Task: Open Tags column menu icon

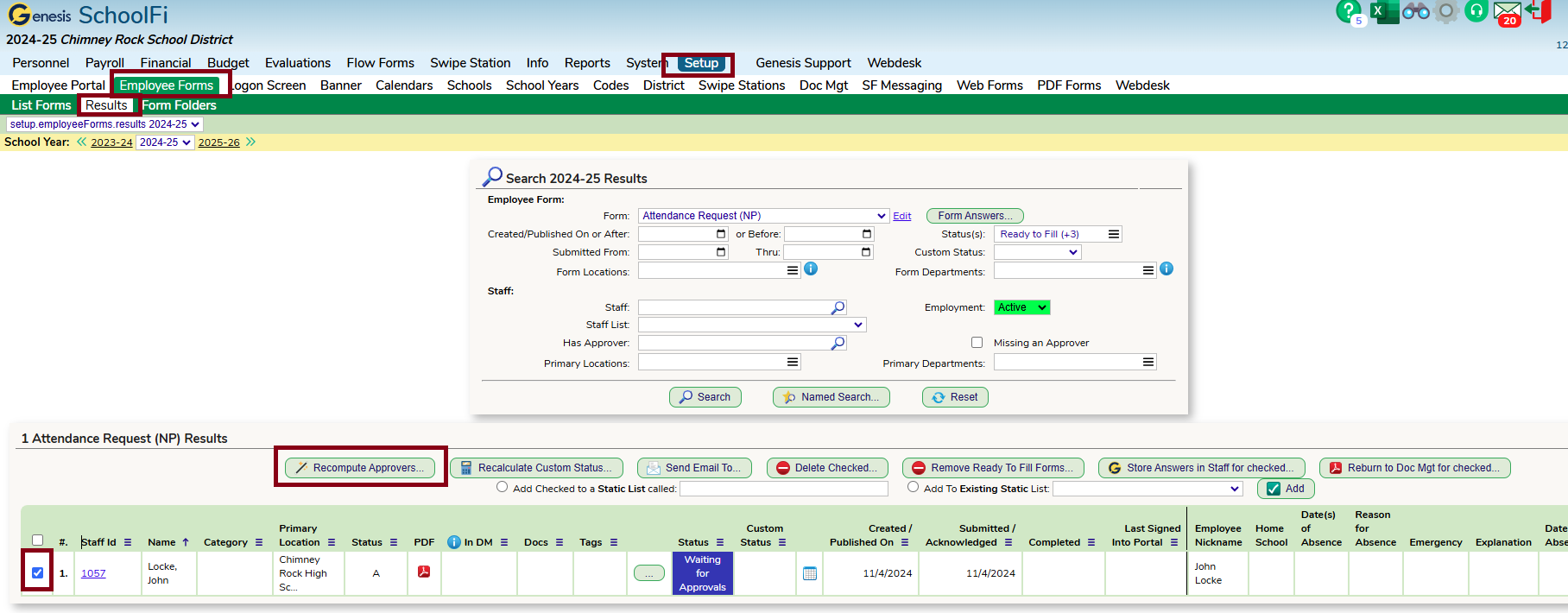Action: [x=614, y=542]
